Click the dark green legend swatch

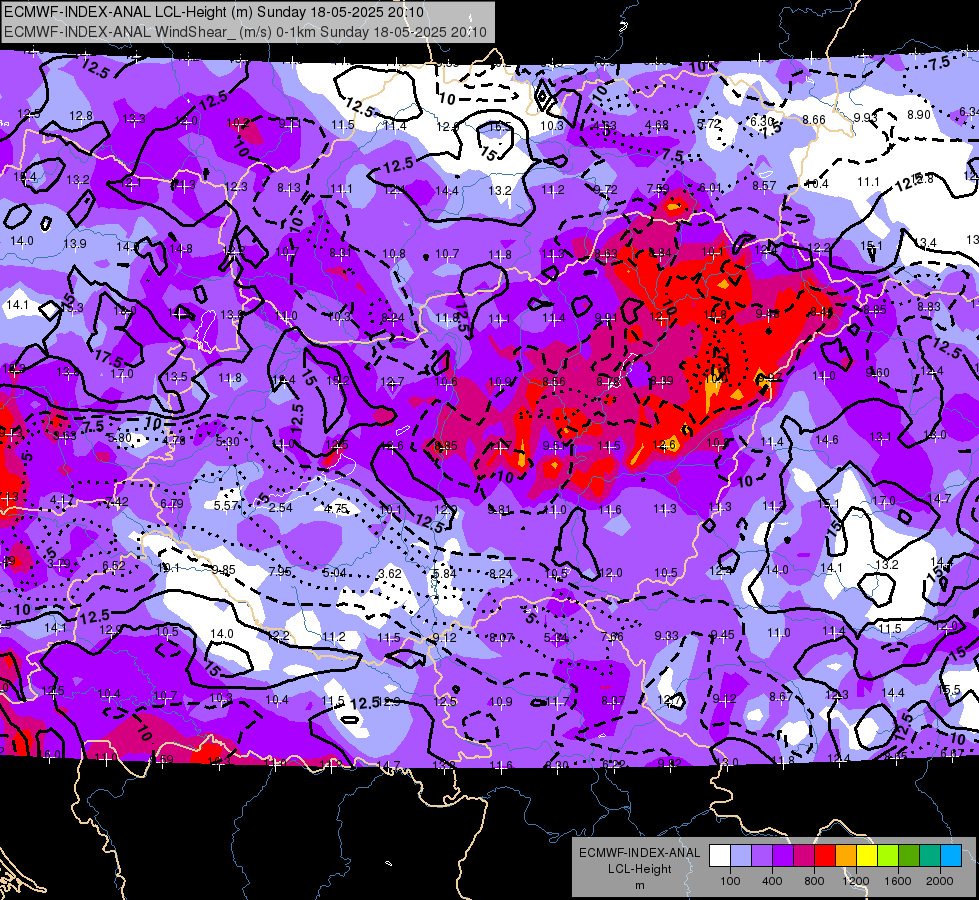pos(909,856)
